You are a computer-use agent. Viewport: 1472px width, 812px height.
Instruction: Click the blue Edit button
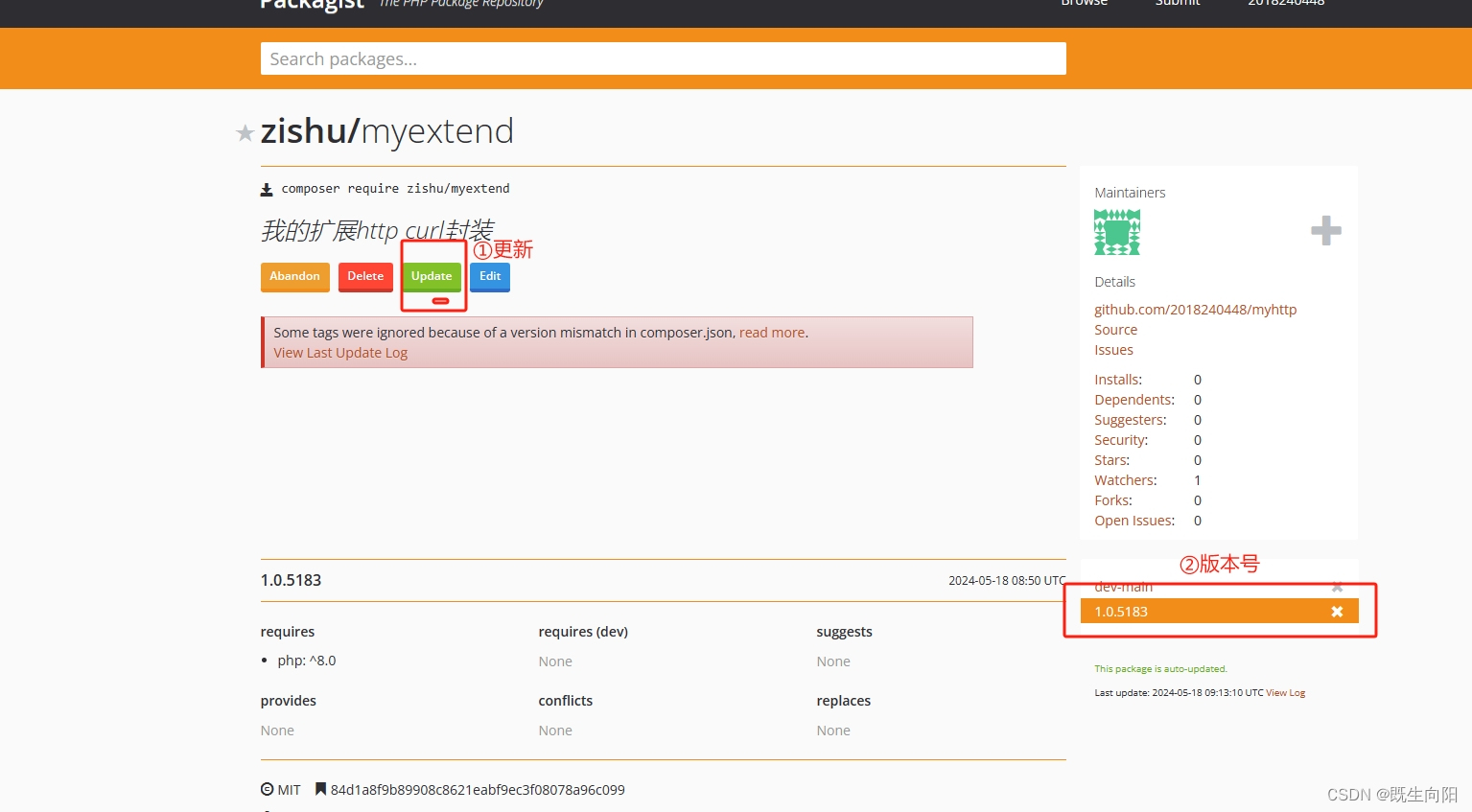490,276
